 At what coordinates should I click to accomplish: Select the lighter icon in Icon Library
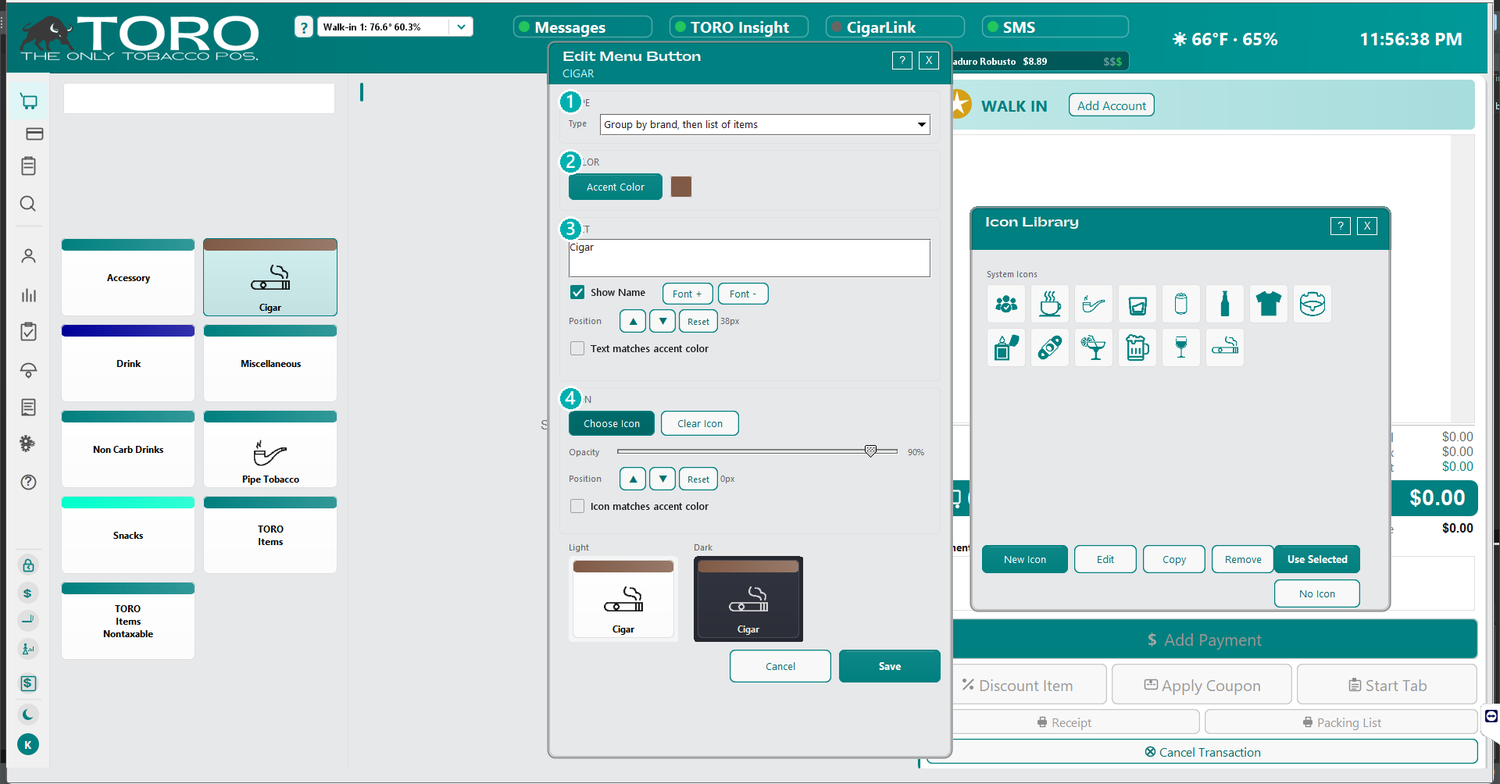click(1006, 347)
